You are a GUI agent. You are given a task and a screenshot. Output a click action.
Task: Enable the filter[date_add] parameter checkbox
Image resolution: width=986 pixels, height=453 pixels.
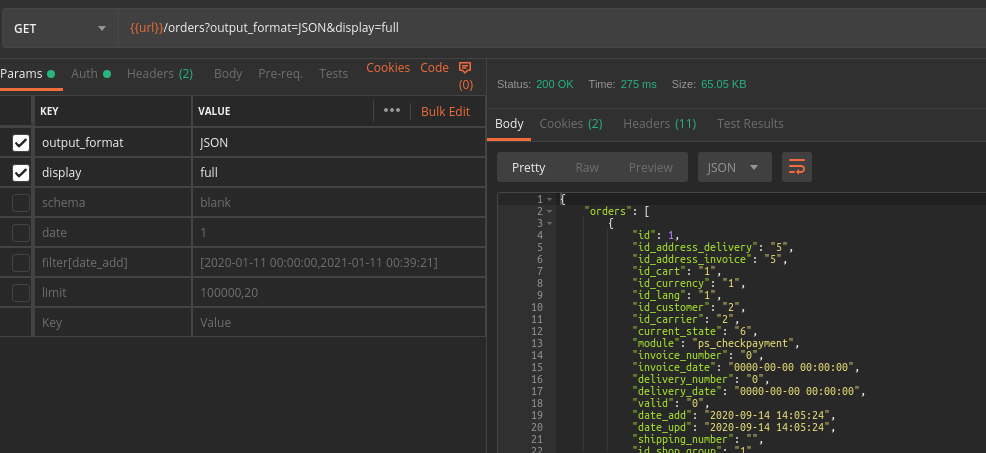(21, 262)
